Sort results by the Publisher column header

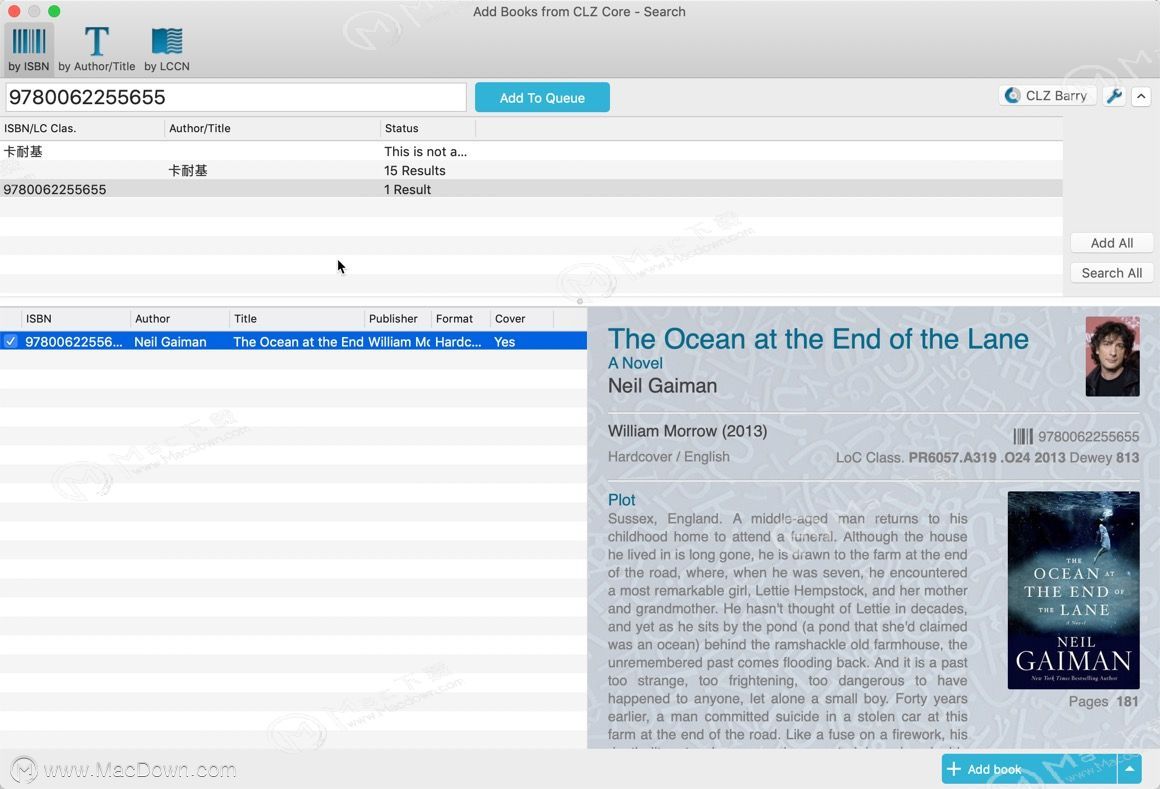[394, 319]
